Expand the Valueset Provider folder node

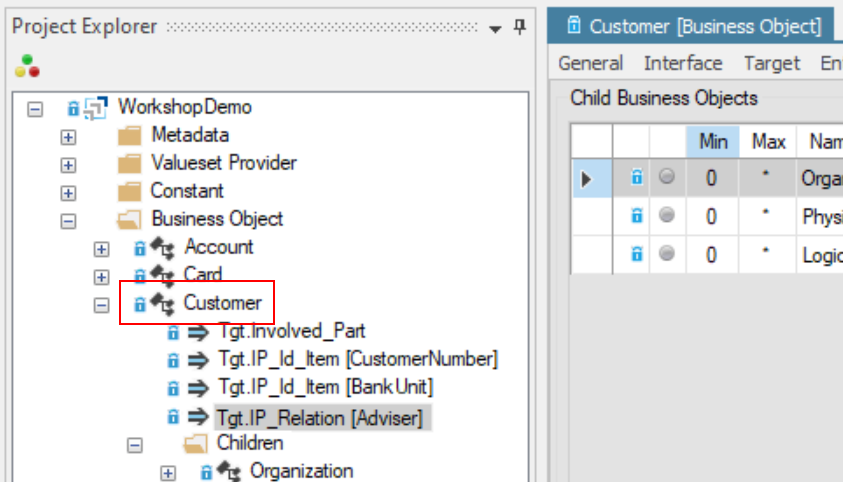(68, 164)
